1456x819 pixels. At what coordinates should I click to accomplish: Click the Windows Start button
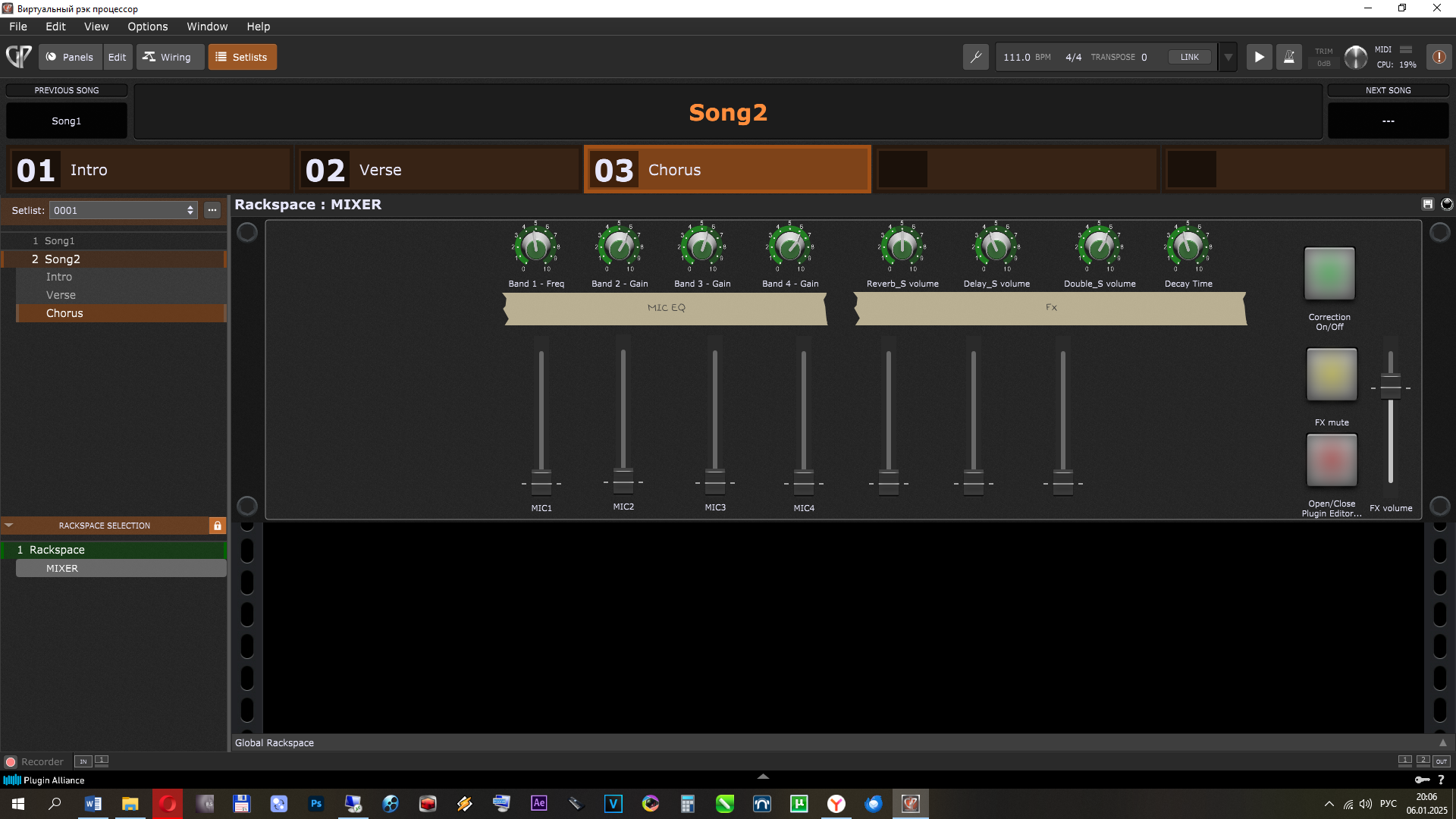pyautogui.click(x=18, y=804)
